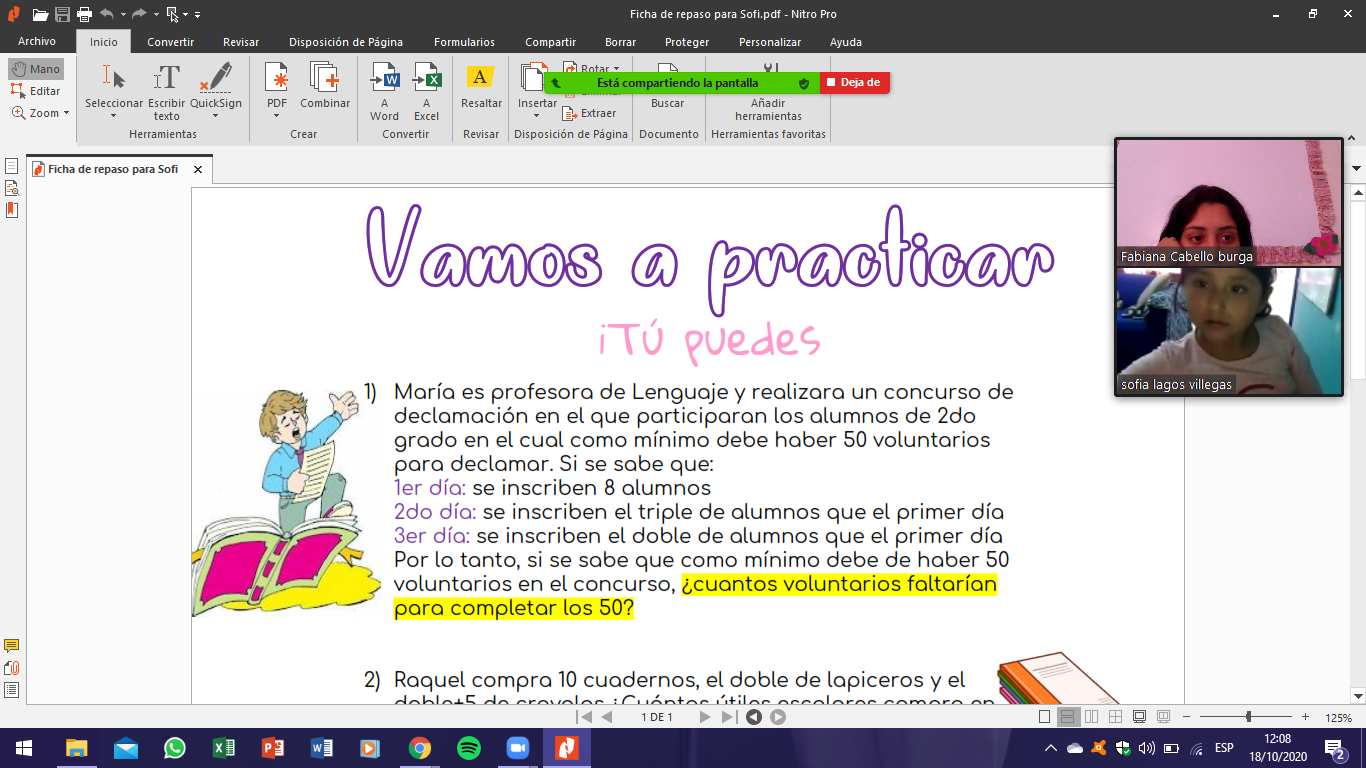Open the comments panel in left sidebar
1366x768 pixels.
coord(12,646)
